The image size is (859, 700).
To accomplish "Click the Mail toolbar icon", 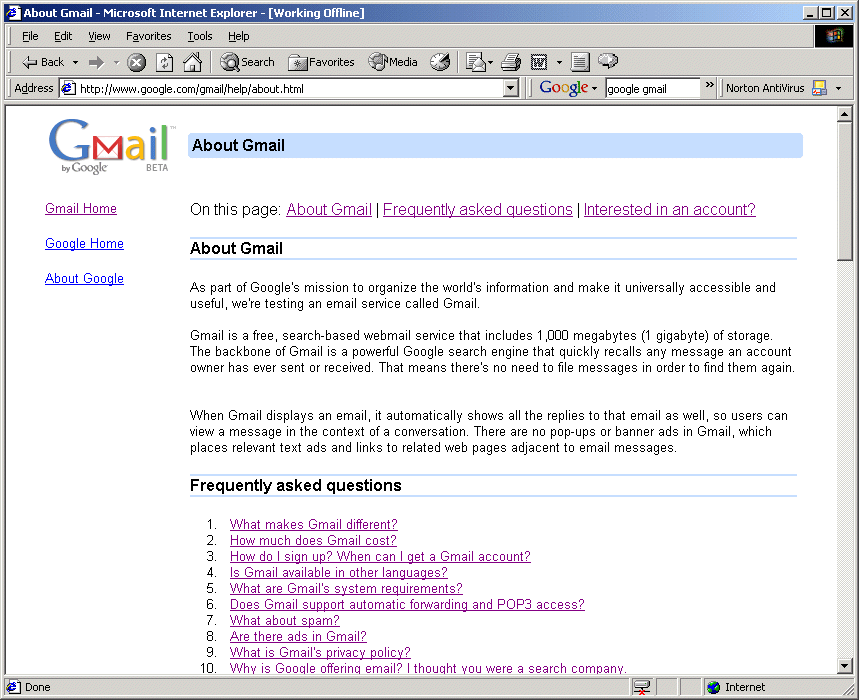I will point(476,62).
